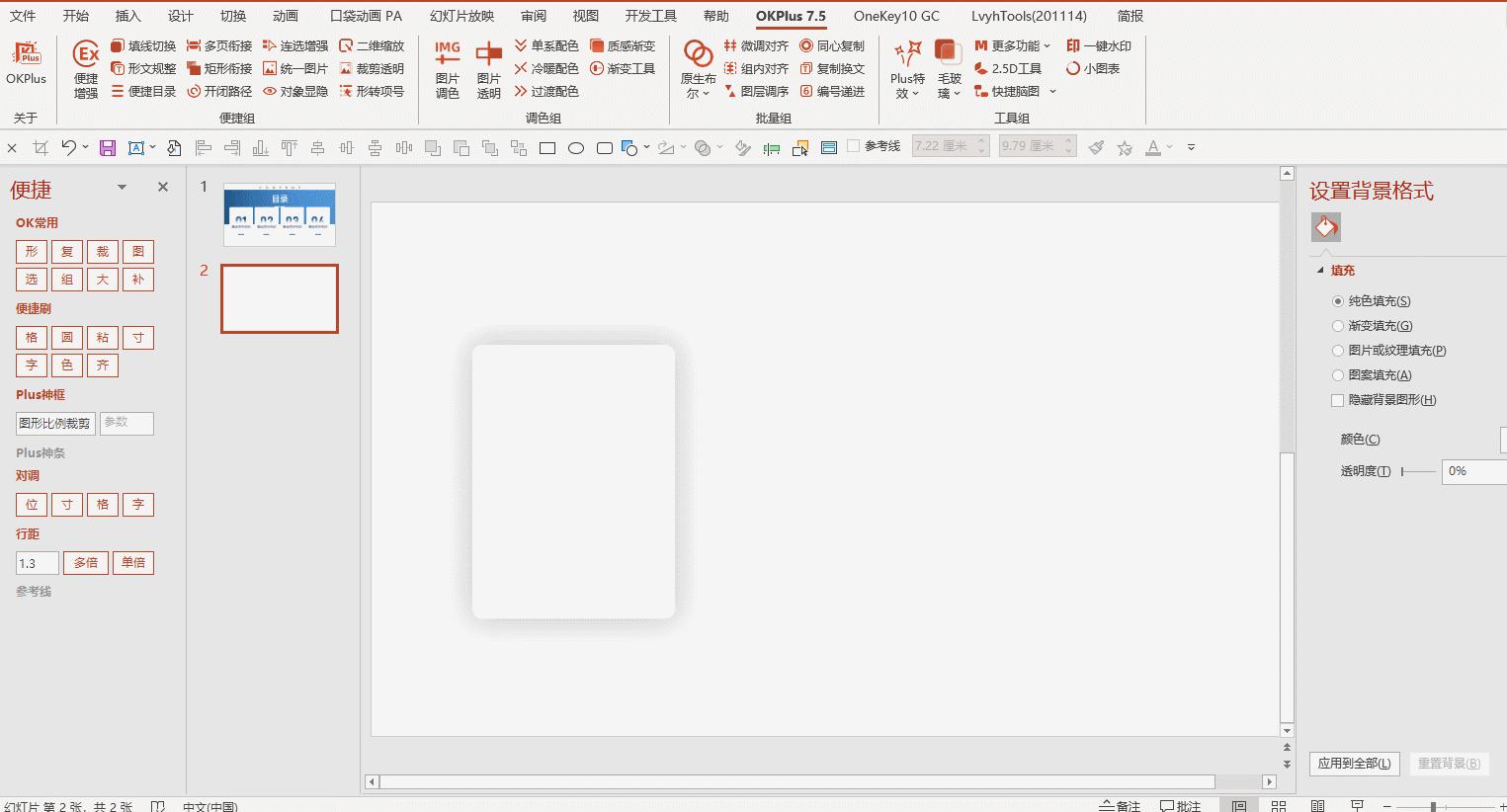Open the customize quick access toolbar dropdown
This screenshot has height=812, width=1507.
1191,147
